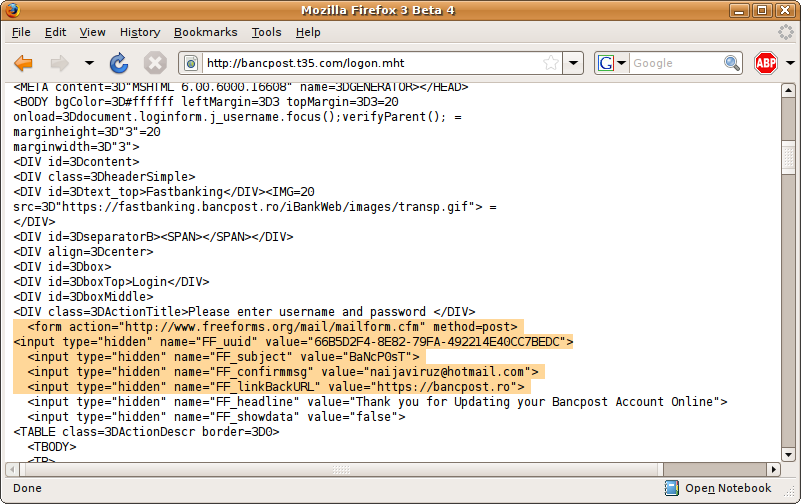Click the 'DIV id=3DboxMiddle' line
This screenshot has height=504, width=801.
[x=83, y=297]
